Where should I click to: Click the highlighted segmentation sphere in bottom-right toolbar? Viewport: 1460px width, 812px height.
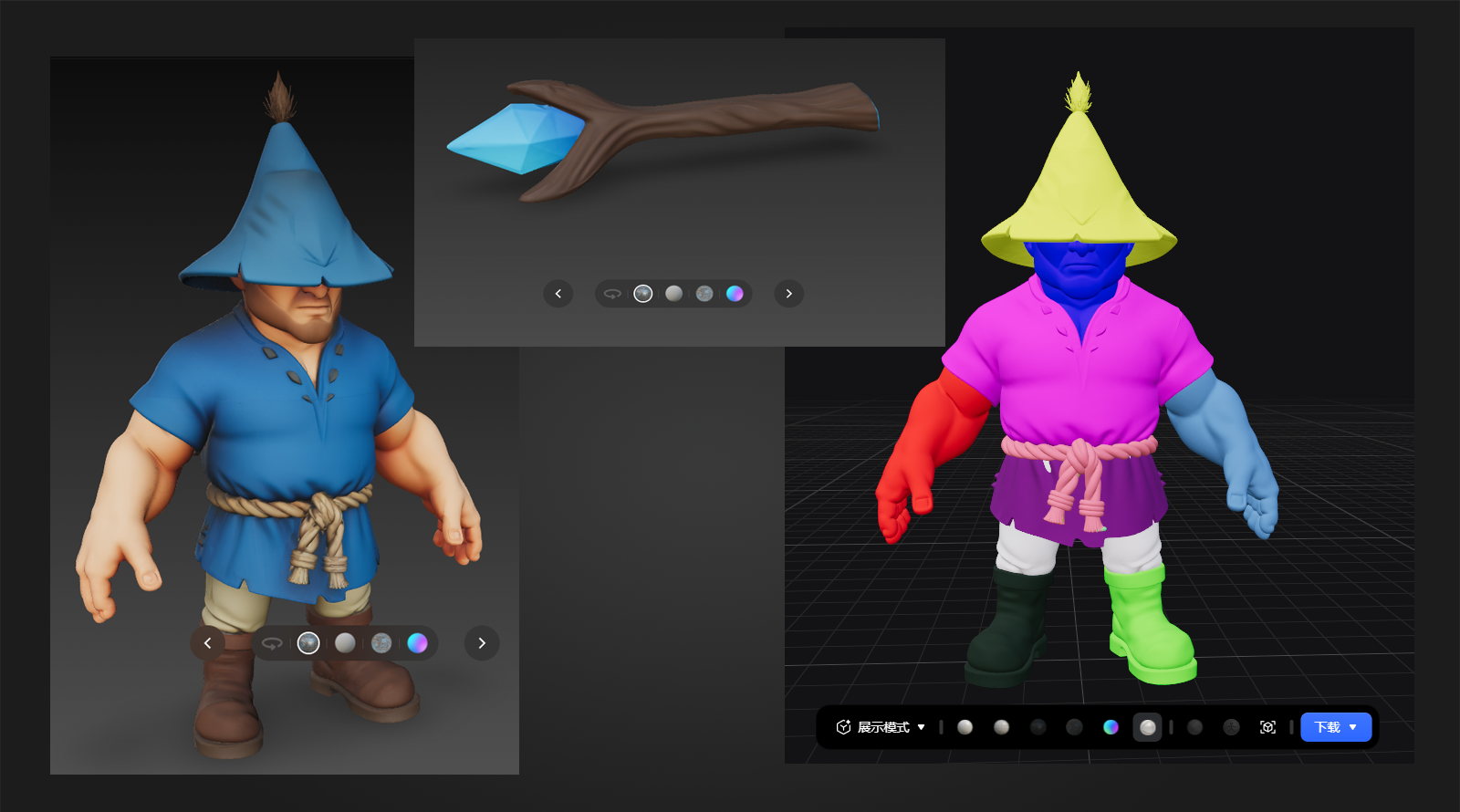pos(1147,727)
